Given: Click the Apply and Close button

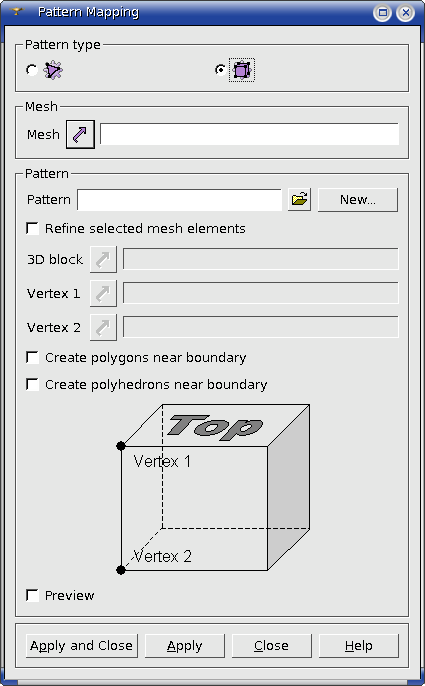Looking at the screenshot, I should (81, 646).
